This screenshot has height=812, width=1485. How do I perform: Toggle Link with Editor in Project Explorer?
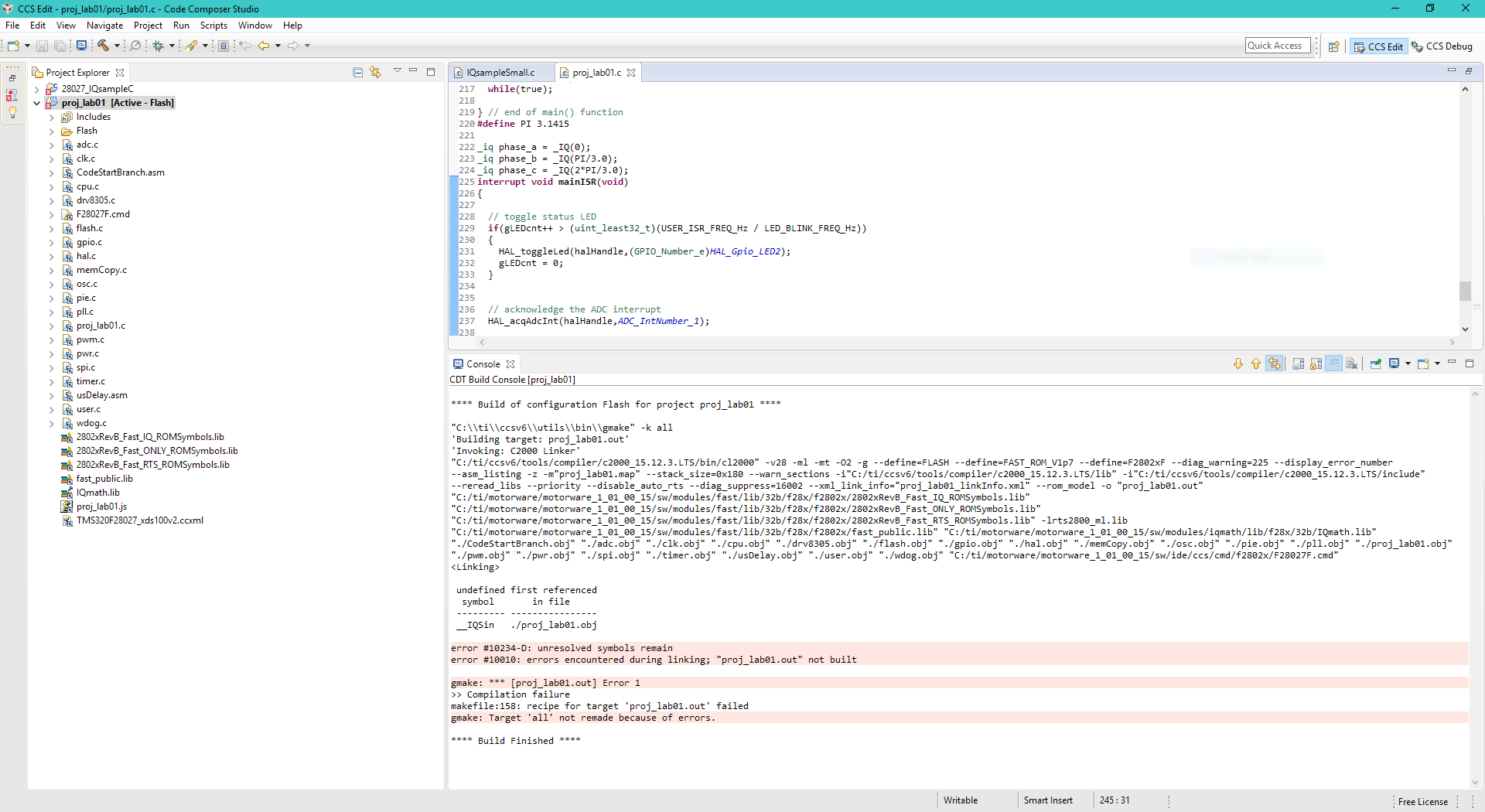click(x=375, y=72)
